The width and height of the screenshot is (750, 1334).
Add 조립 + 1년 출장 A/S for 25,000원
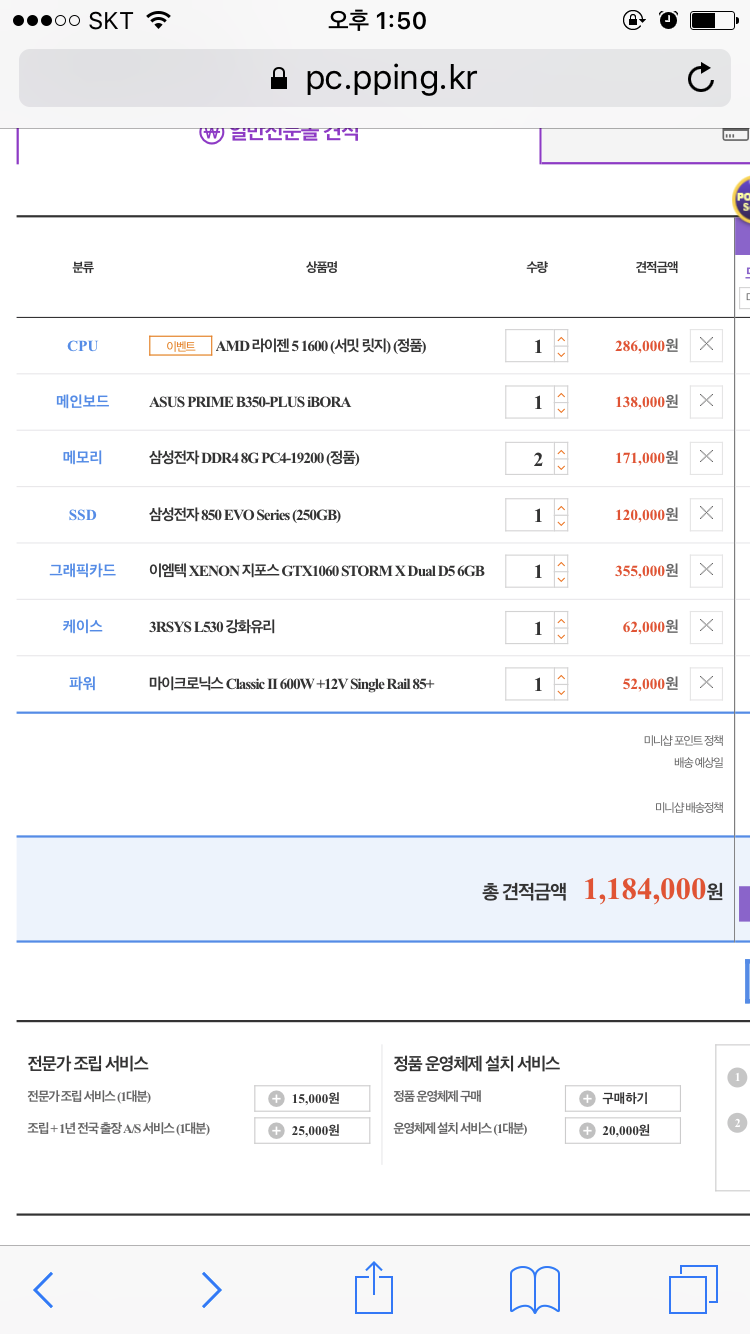click(x=312, y=1130)
